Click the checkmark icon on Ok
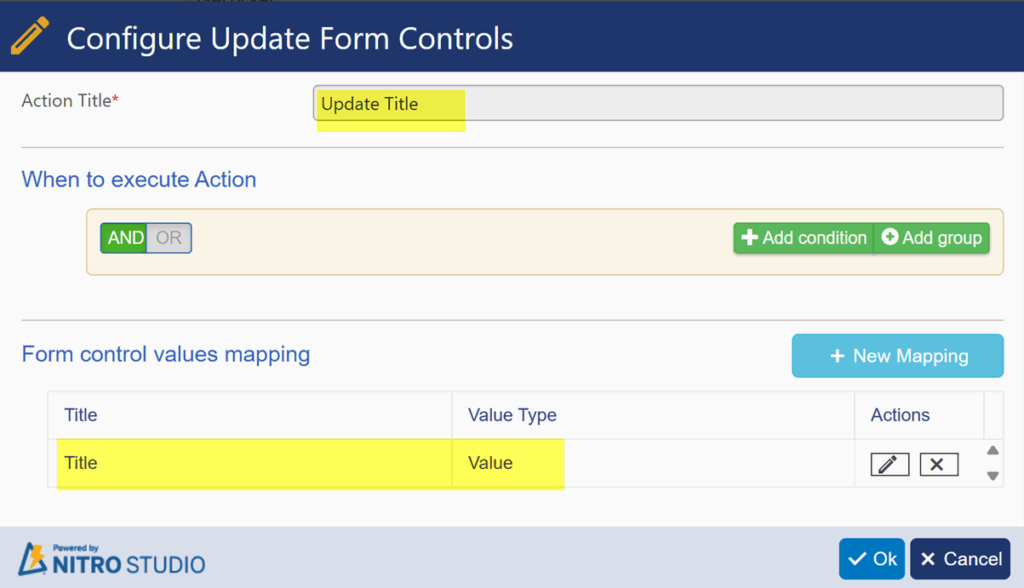This screenshot has width=1024, height=588. point(857,559)
